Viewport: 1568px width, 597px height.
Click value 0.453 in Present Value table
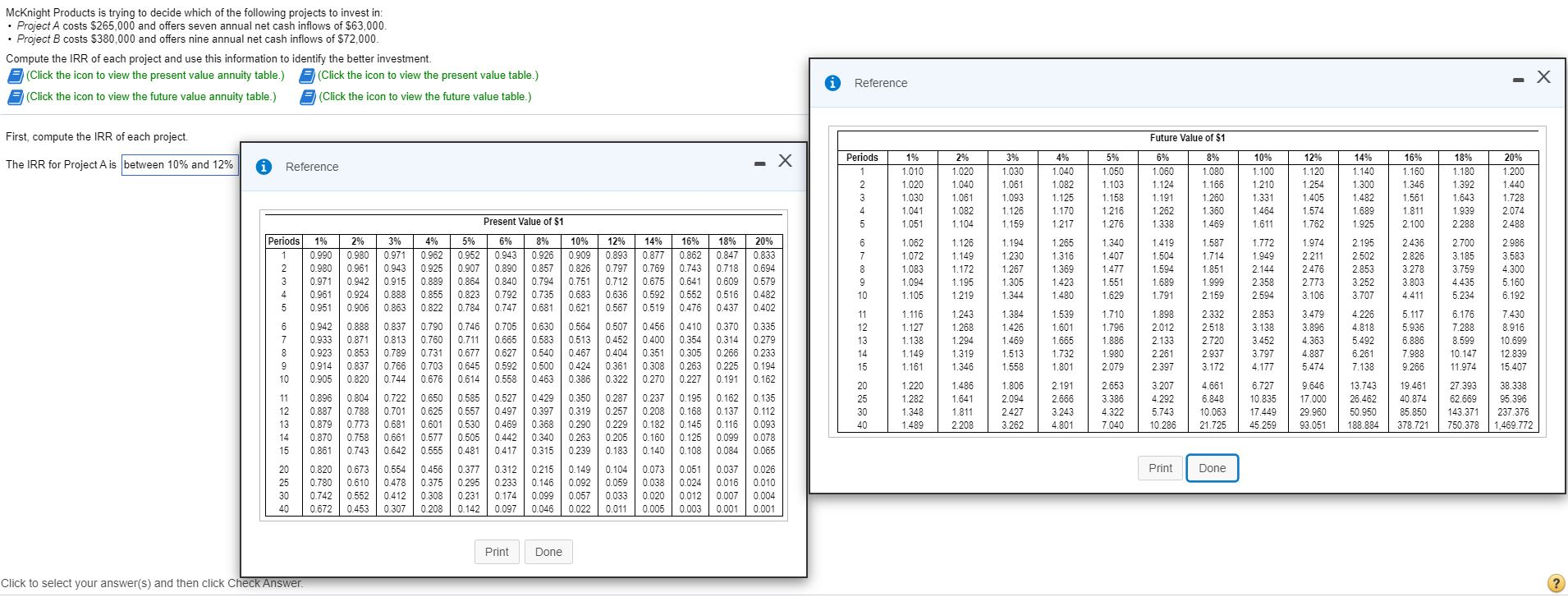point(358,509)
